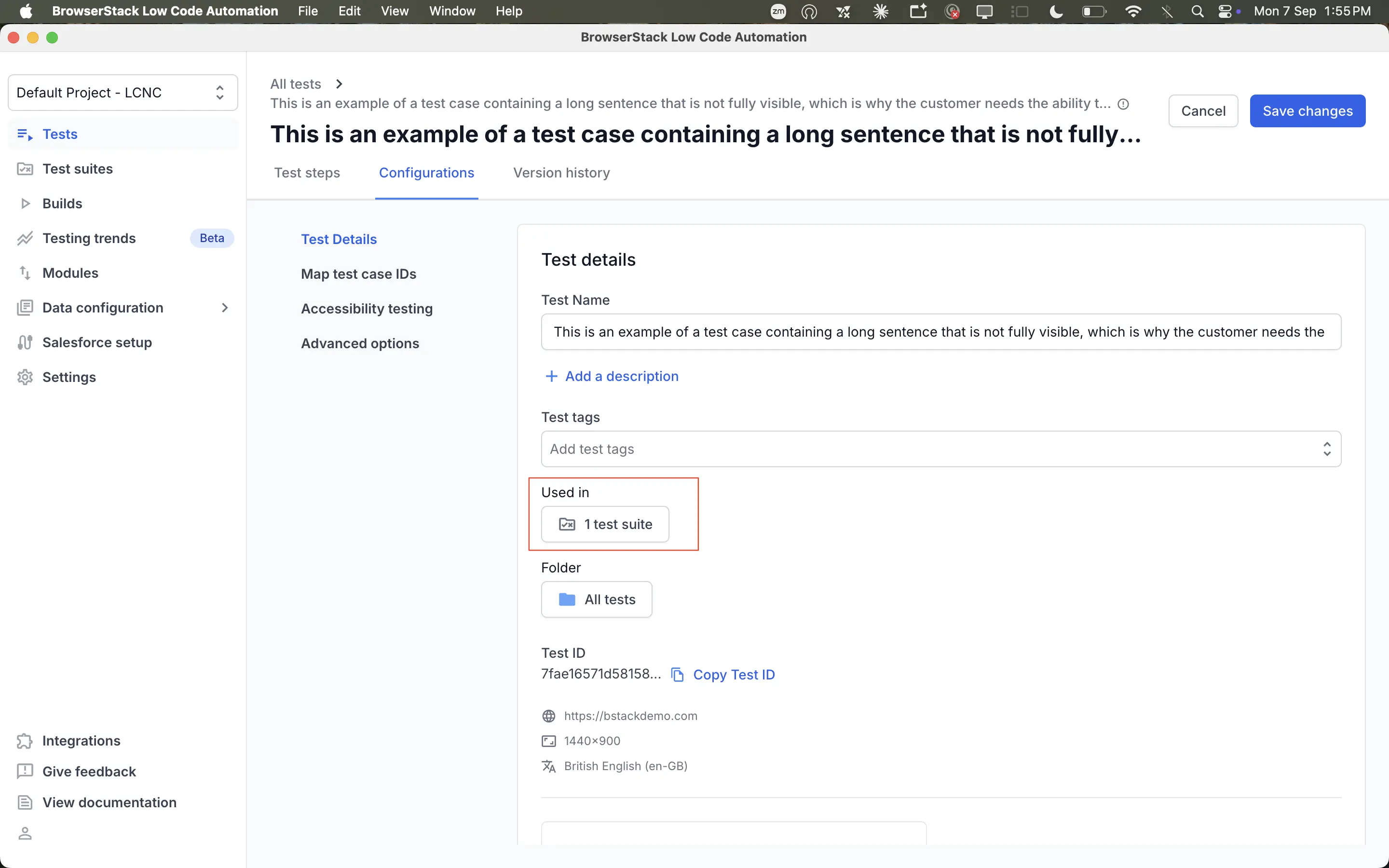Click the Save changes button
Viewport: 1389px width, 868px height.
[1307, 111]
